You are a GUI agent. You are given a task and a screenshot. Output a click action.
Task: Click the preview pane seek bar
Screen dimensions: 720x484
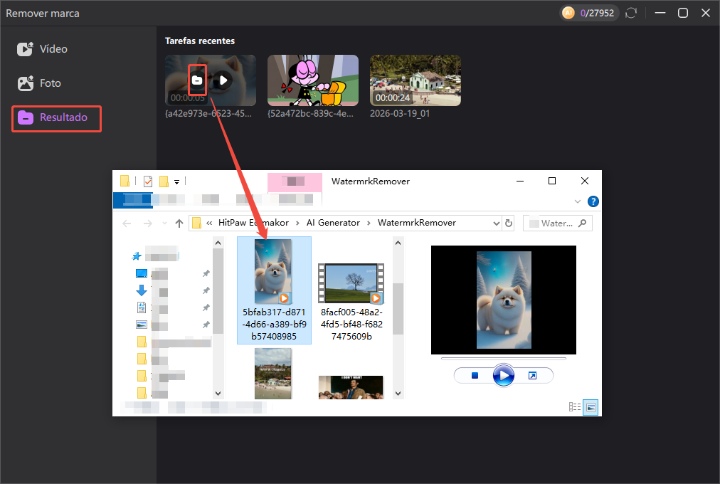pos(503,357)
